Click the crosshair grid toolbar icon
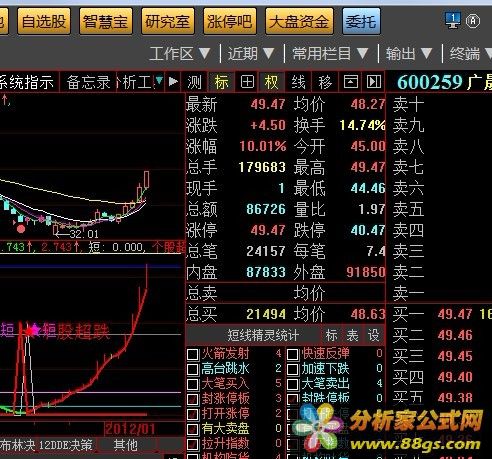 (247, 82)
